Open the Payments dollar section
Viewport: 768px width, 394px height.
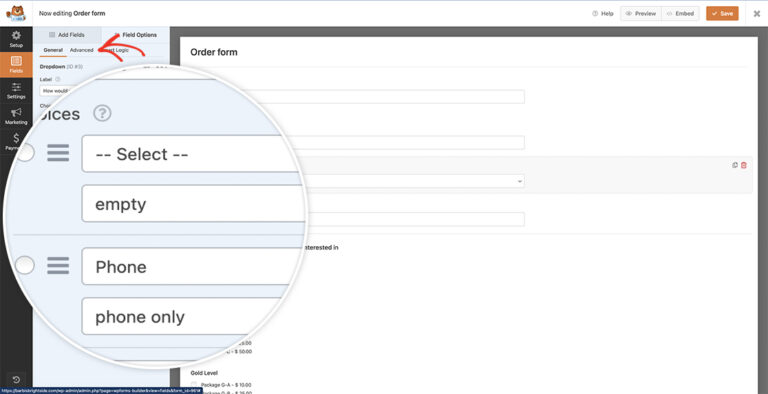[16, 141]
